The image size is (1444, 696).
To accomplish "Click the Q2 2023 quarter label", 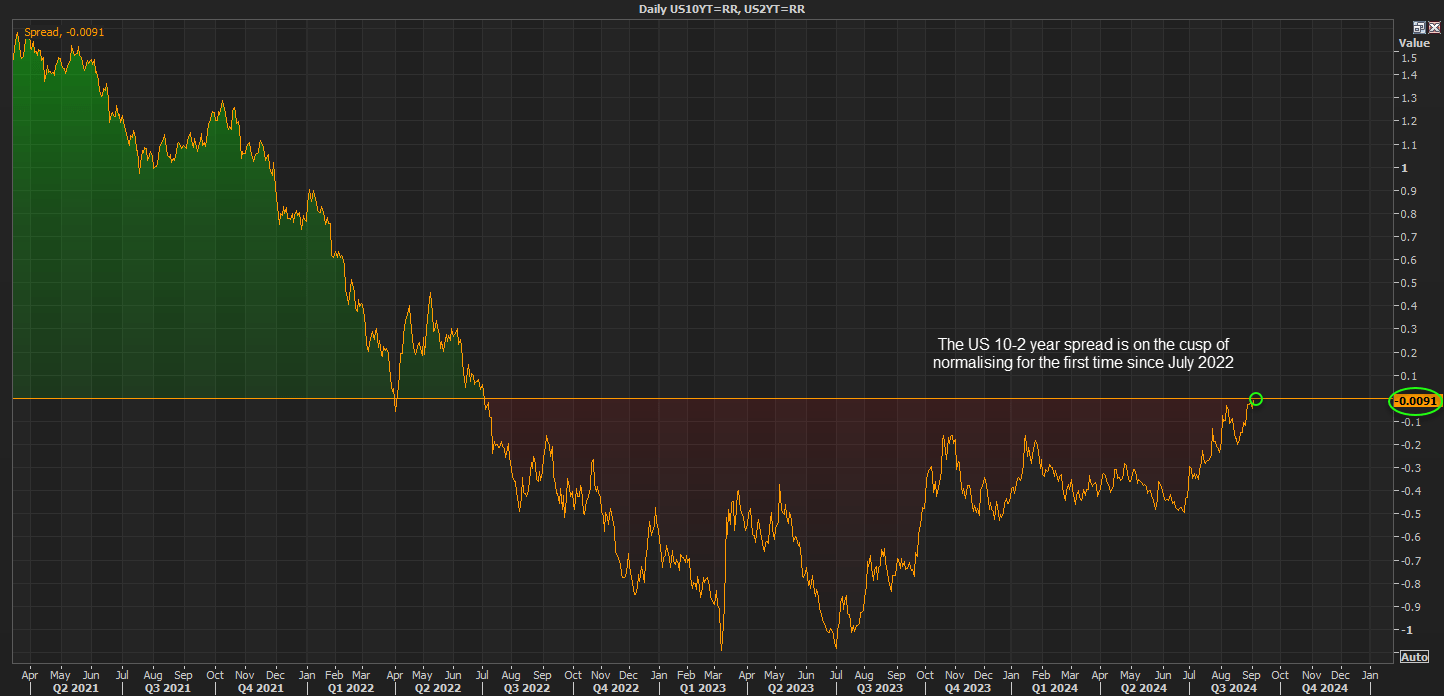I will tap(790, 687).
